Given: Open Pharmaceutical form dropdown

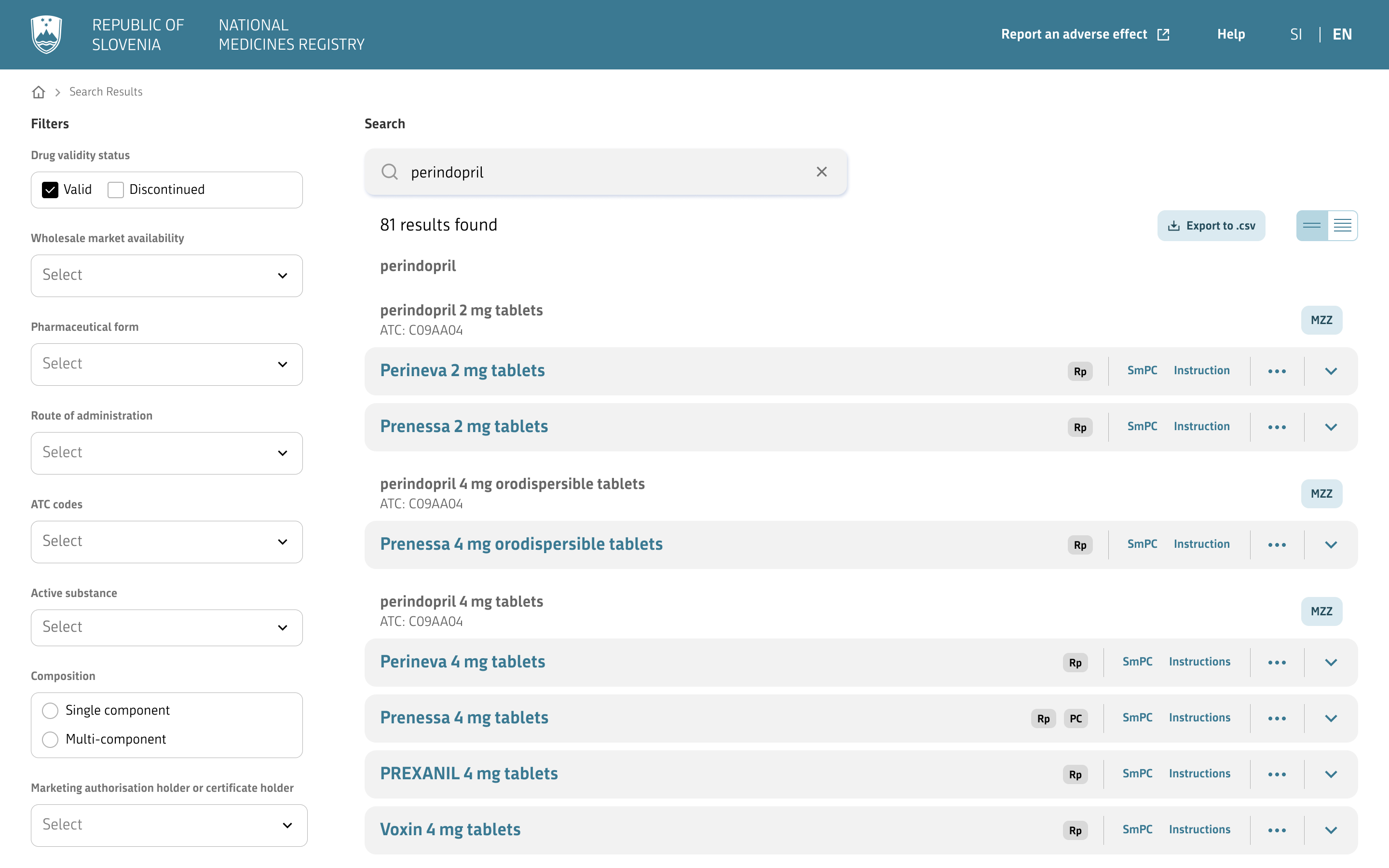Looking at the screenshot, I should click(166, 365).
